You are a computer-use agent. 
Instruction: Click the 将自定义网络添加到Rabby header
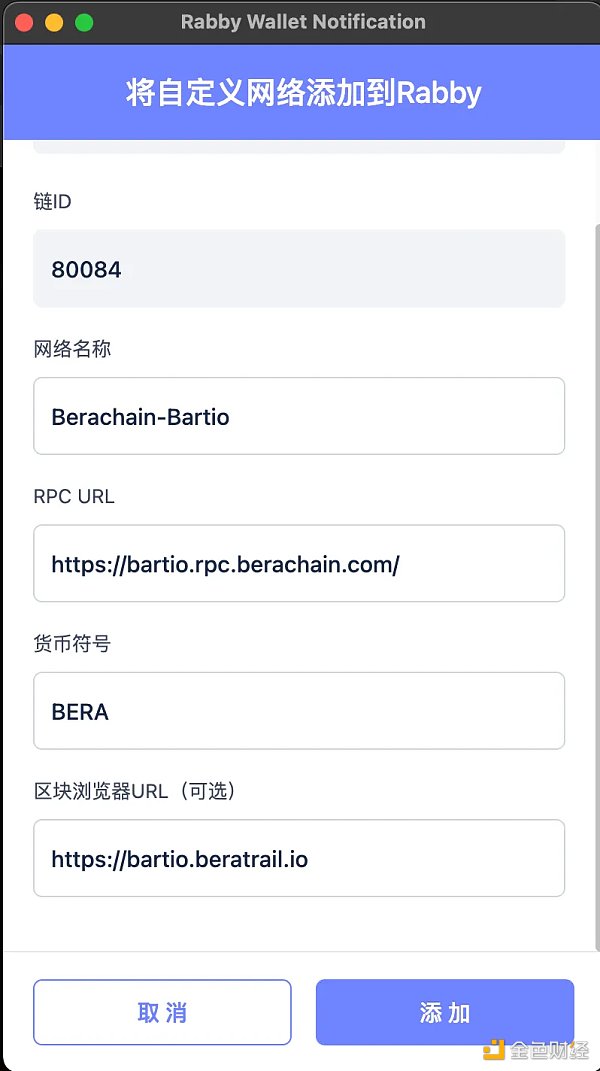tap(299, 92)
